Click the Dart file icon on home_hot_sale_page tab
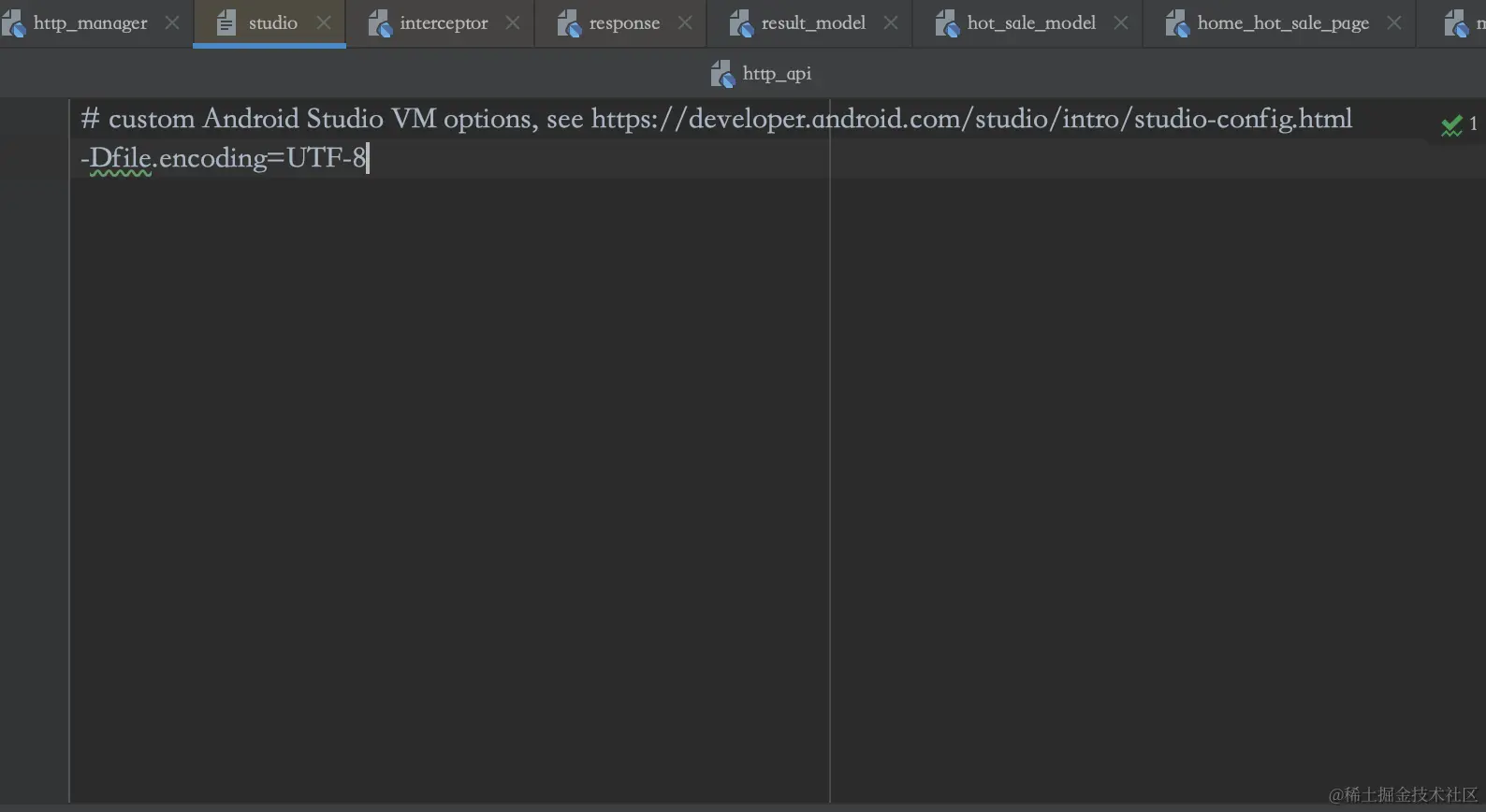 [1177, 23]
